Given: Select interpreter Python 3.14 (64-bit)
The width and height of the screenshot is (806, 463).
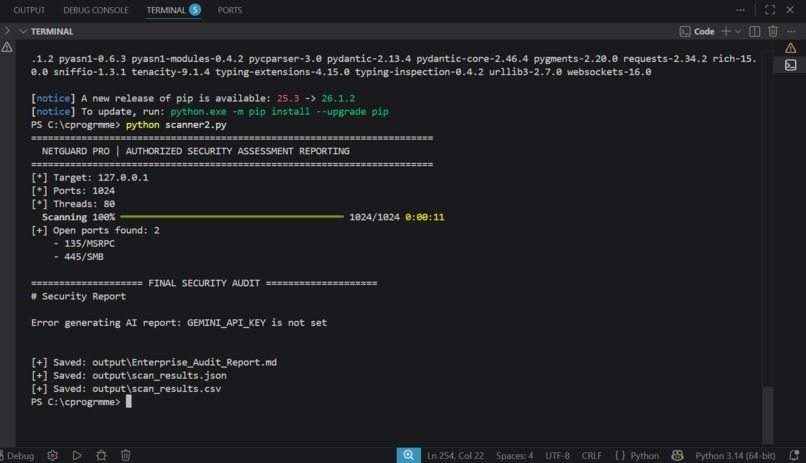Looking at the screenshot, I should point(735,456).
